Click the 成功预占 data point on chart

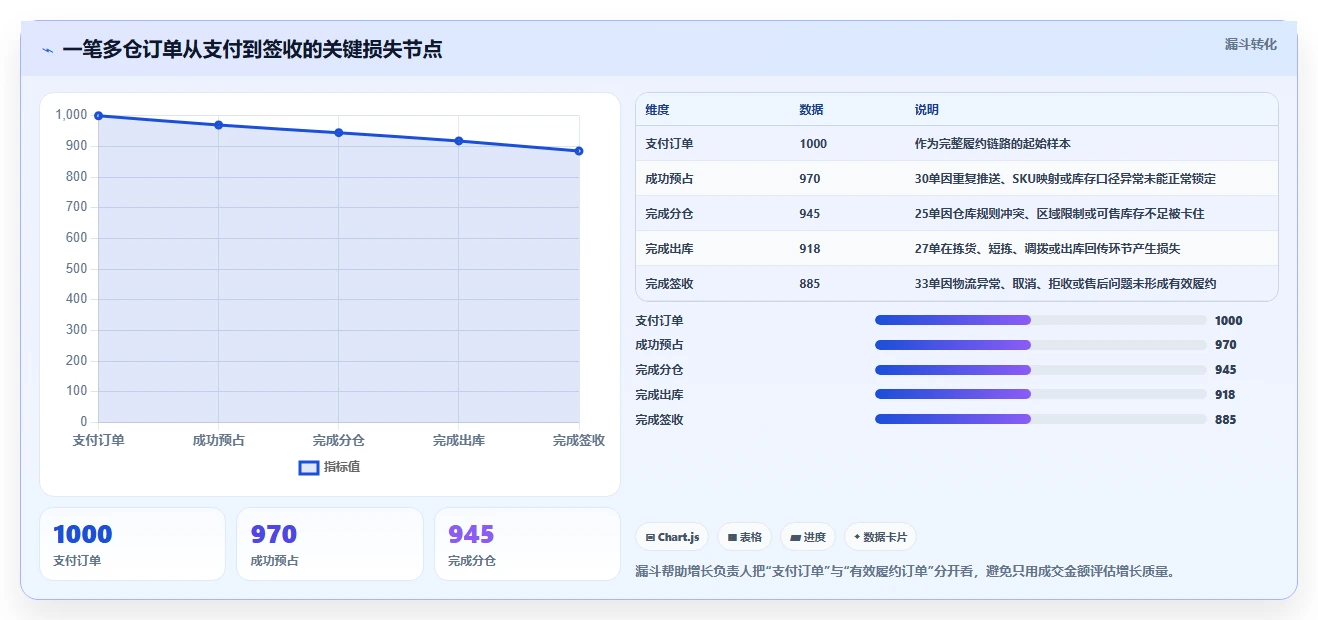218,125
